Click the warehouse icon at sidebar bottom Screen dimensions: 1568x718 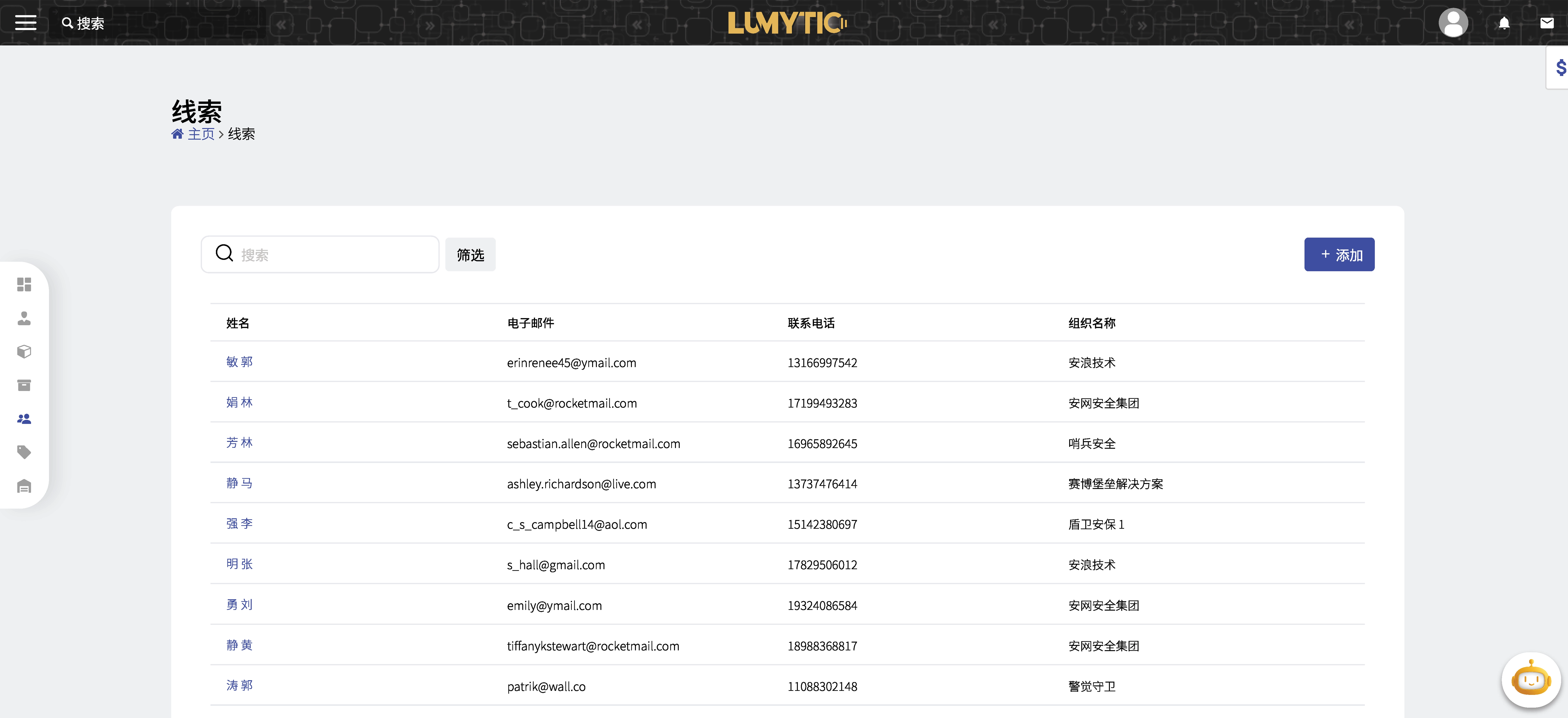pos(24,485)
